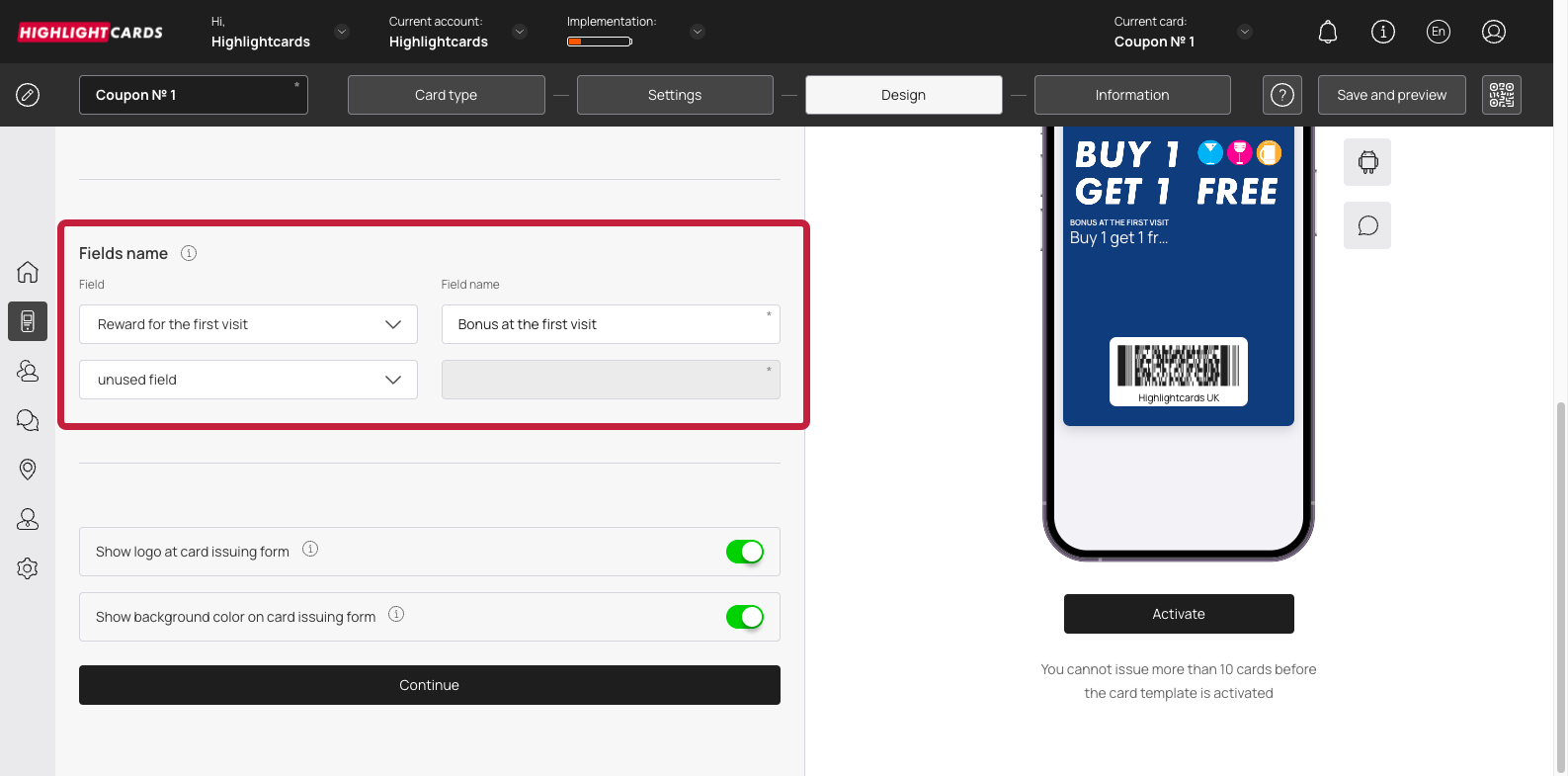Click the Activate button
The width and height of the screenshot is (1568, 776).
point(1178,614)
